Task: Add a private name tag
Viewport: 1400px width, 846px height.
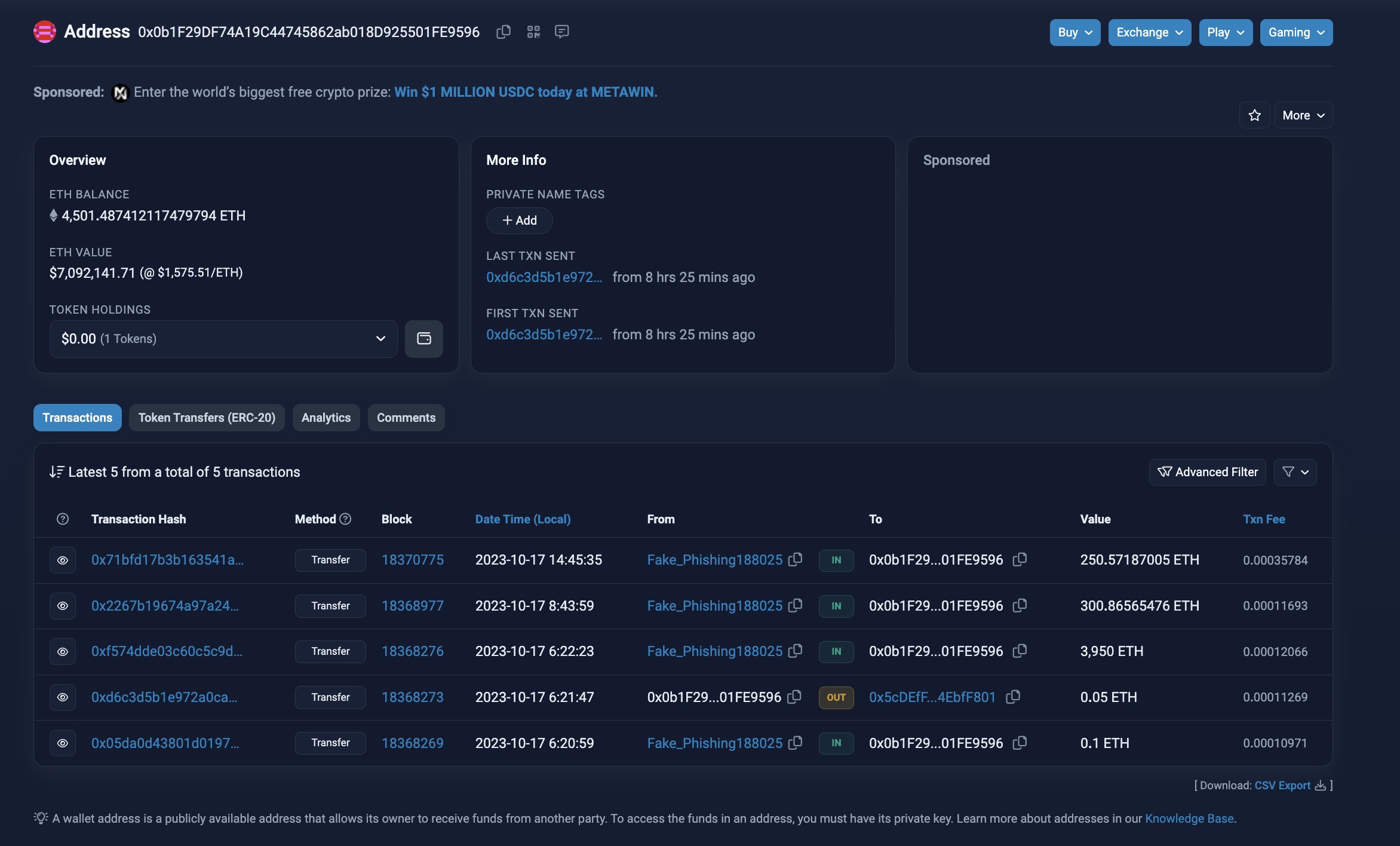Action: [x=520, y=220]
